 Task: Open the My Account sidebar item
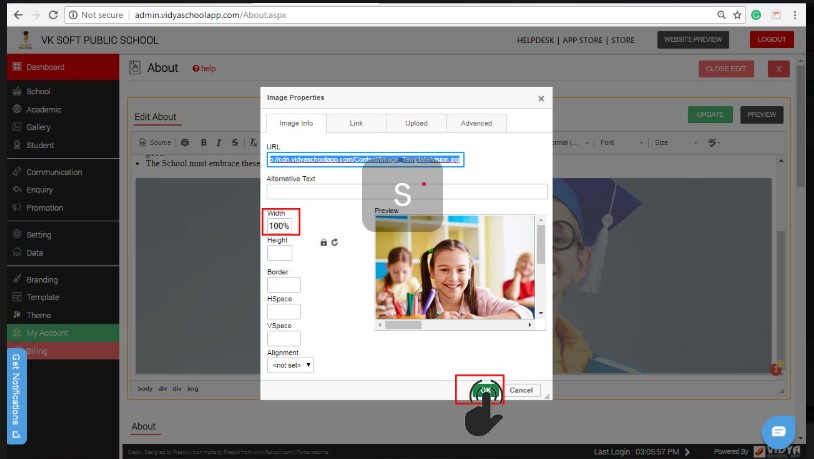63,333
